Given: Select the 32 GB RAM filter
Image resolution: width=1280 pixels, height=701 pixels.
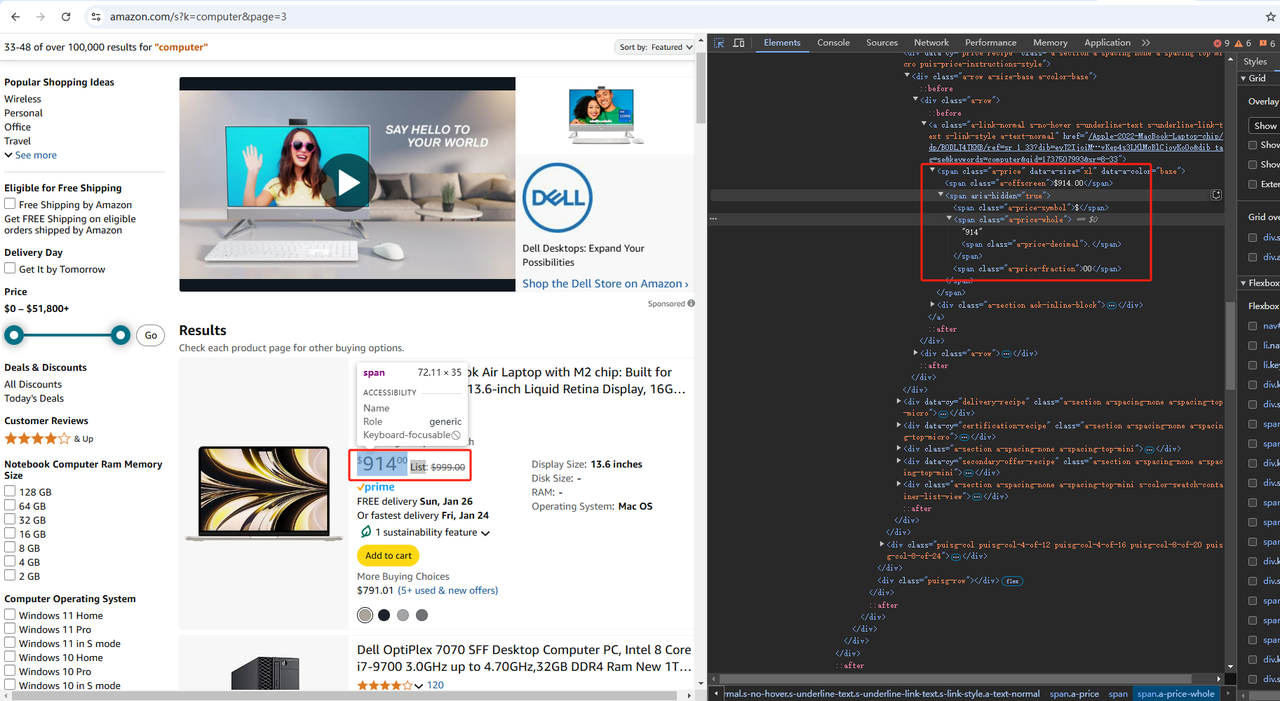Looking at the screenshot, I should click(10, 520).
